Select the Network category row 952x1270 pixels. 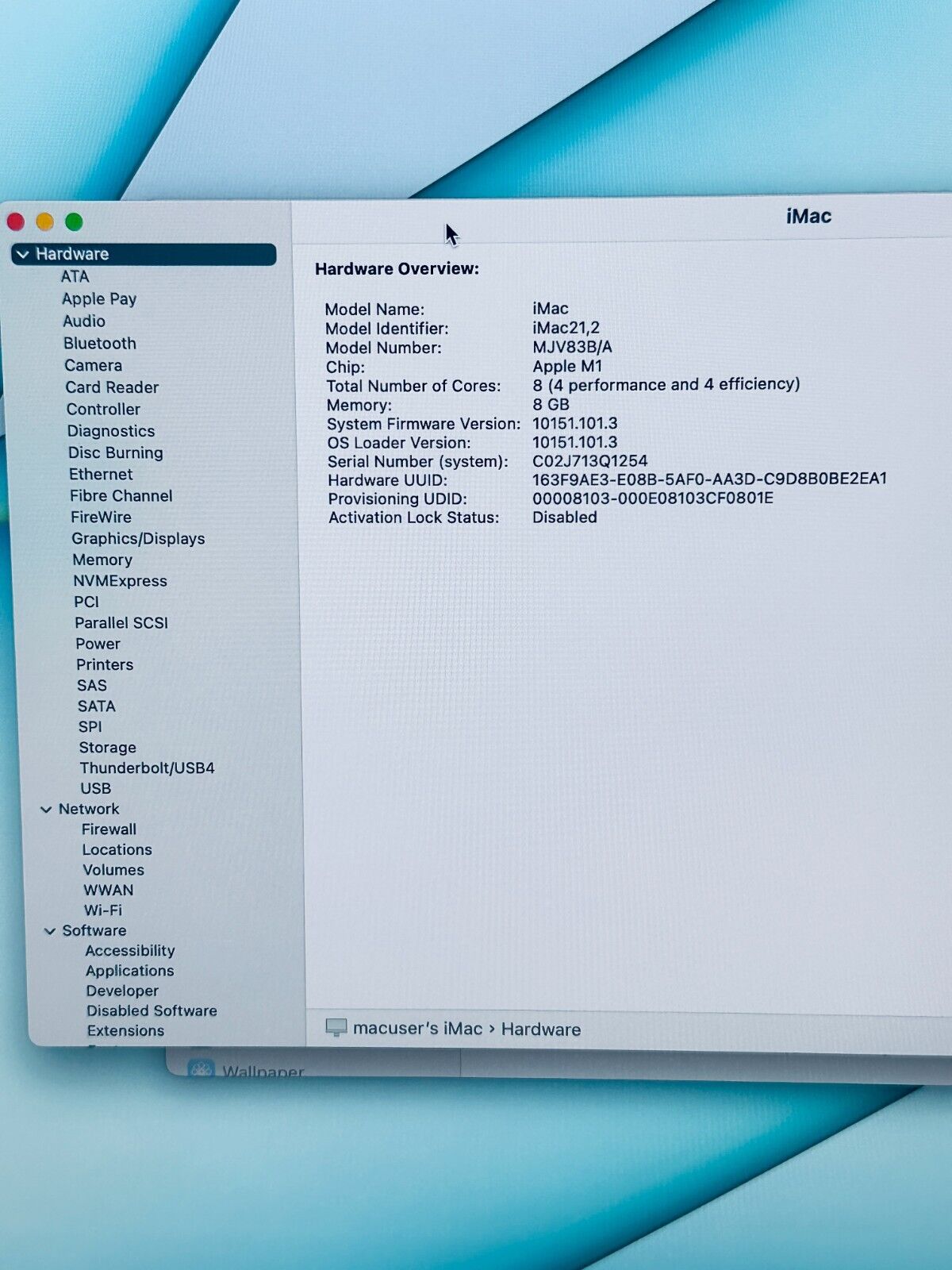pos(89,809)
